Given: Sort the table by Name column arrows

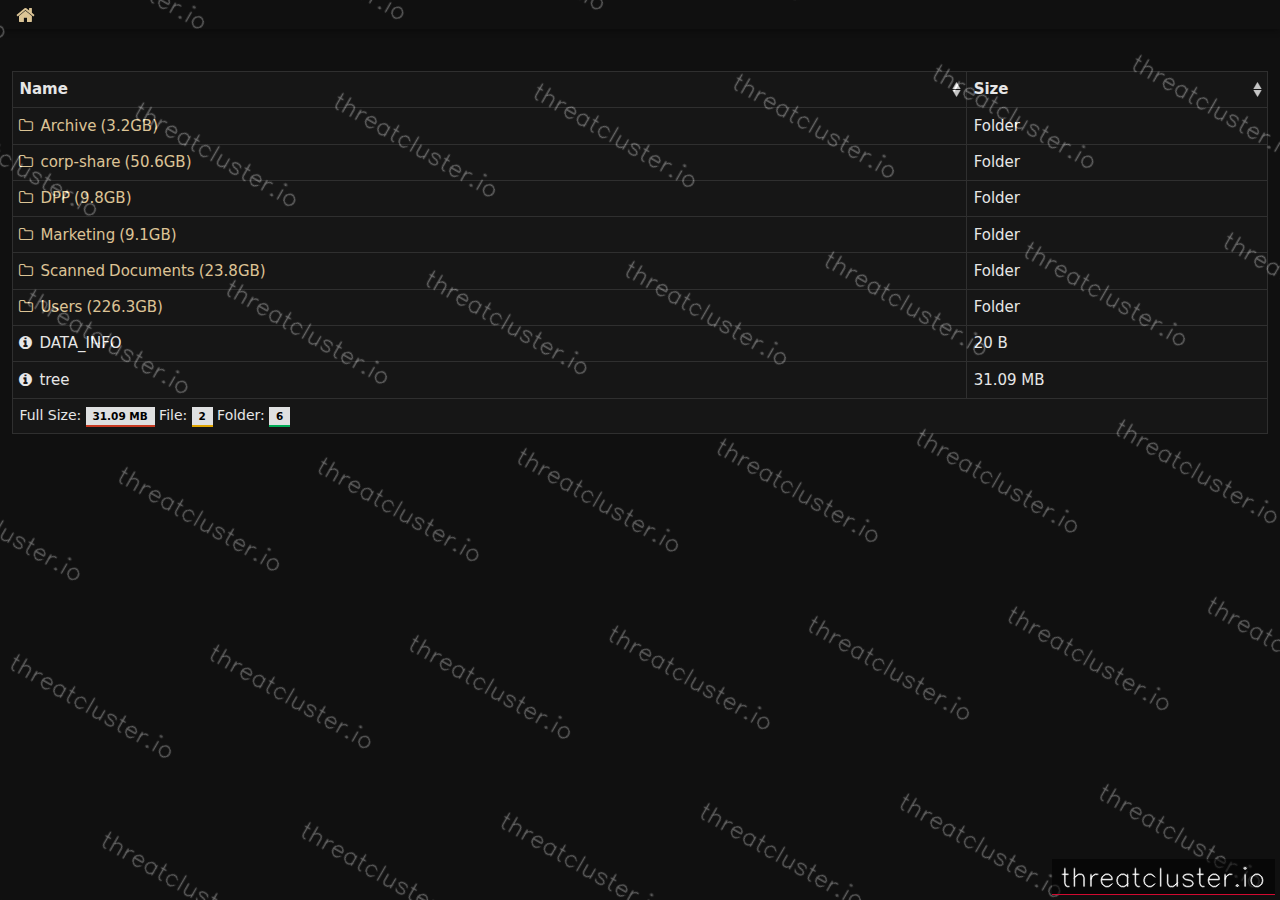Looking at the screenshot, I should [x=956, y=89].
